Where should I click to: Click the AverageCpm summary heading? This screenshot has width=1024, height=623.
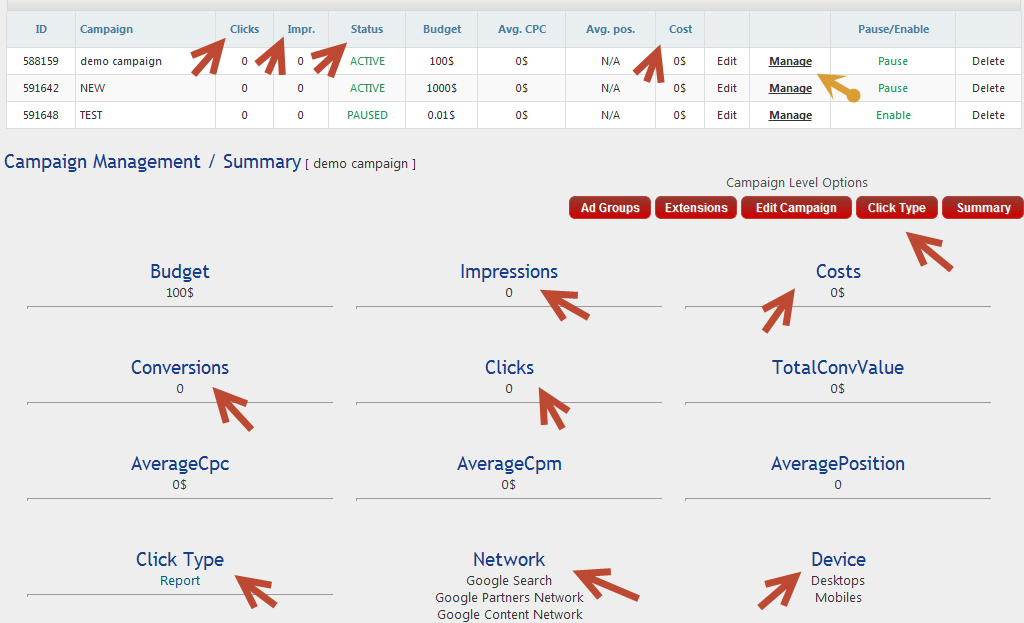[x=509, y=464]
